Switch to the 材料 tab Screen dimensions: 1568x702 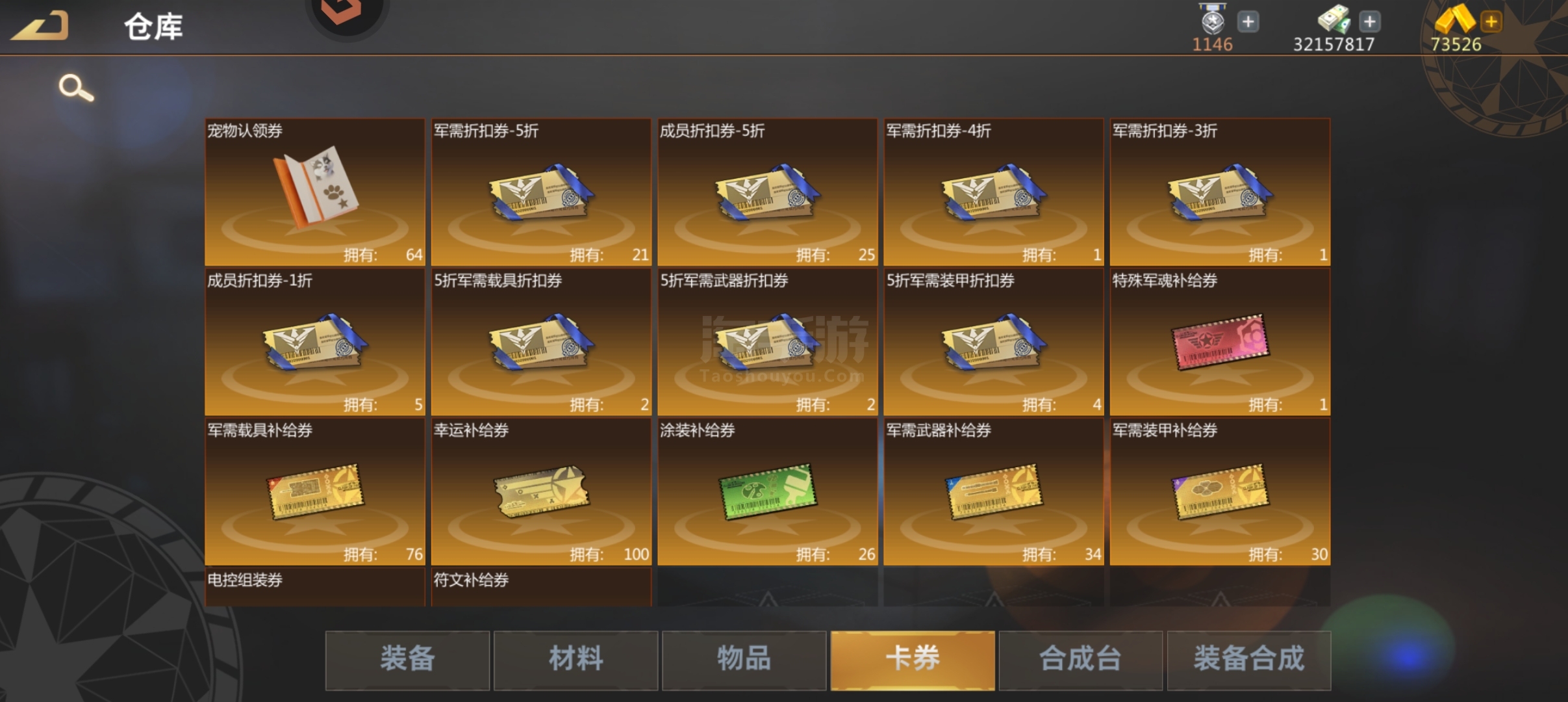[x=575, y=660]
